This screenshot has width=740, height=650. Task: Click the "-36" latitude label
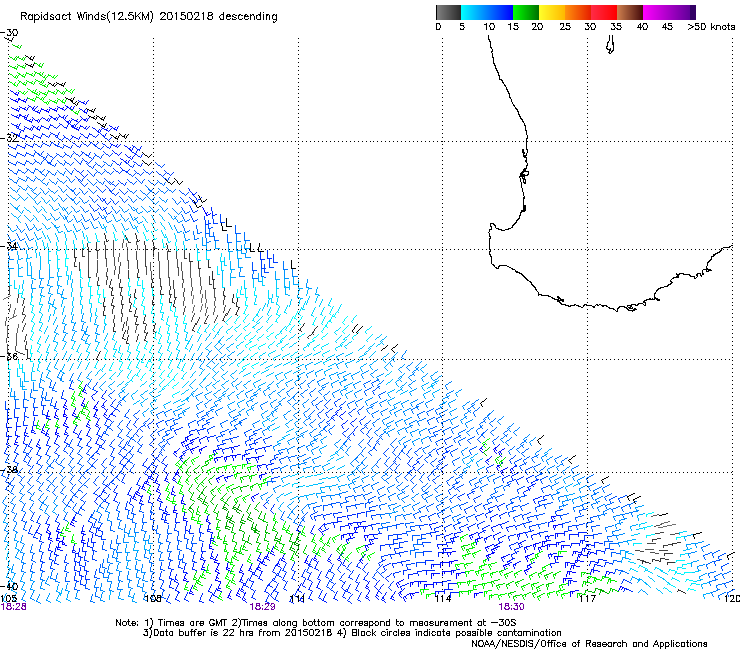point(9,356)
